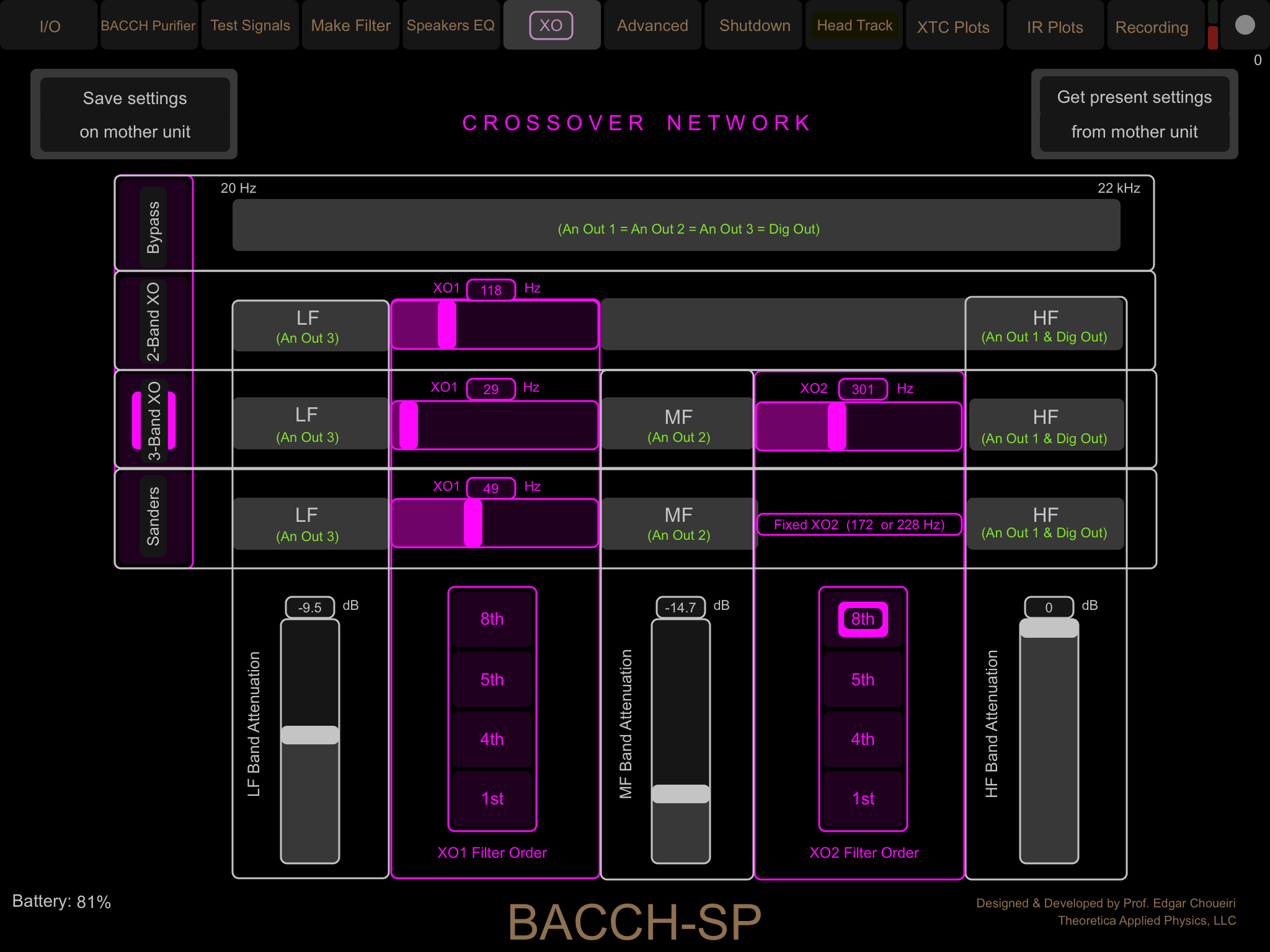Viewport: 1270px width, 952px height.
Task: Edit MF attenuation -14.7 dB field
Action: [x=680, y=607]
